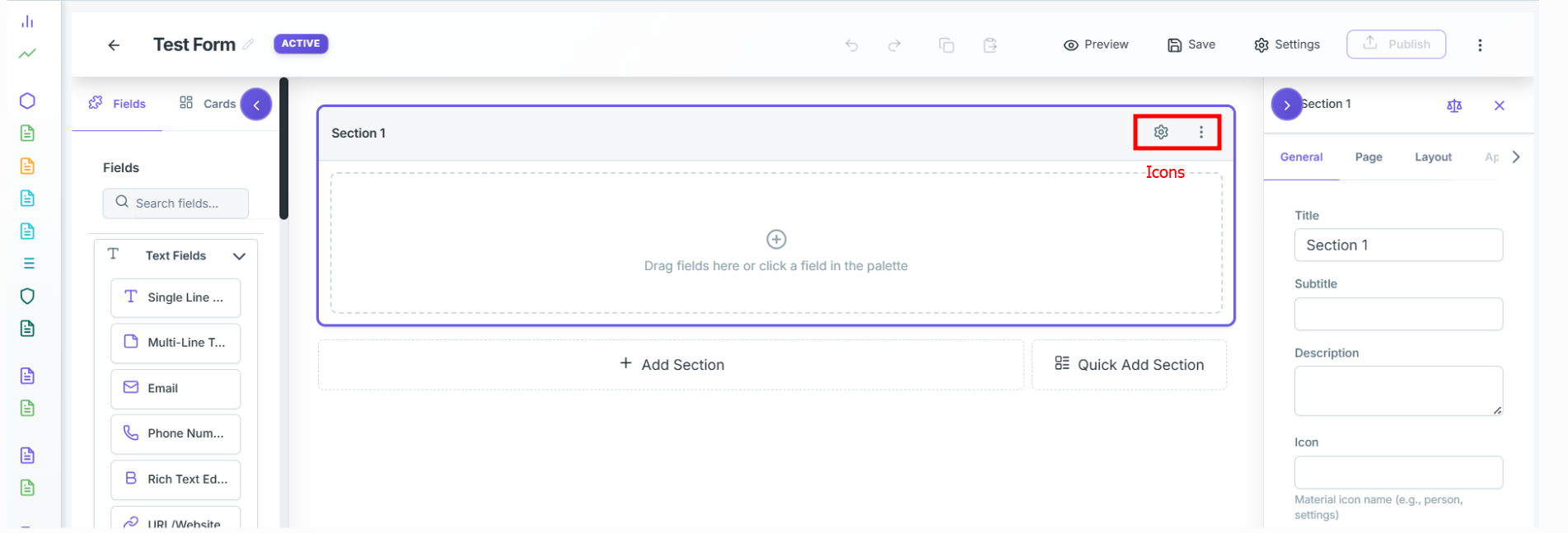
Task: Click the Preview button
Action: coord(1096,44)
